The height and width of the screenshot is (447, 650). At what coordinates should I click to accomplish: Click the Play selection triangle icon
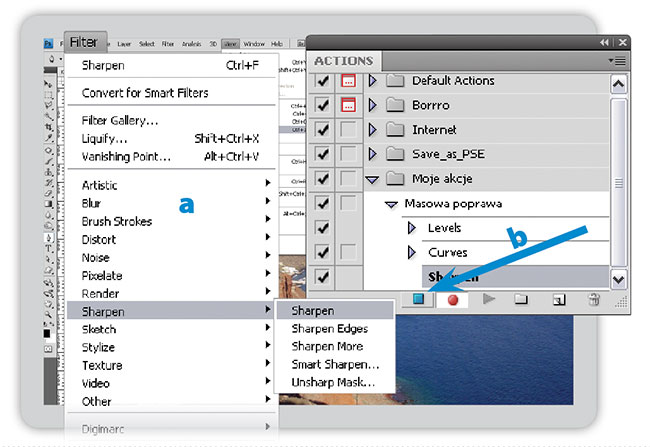[x=489, y=299]
